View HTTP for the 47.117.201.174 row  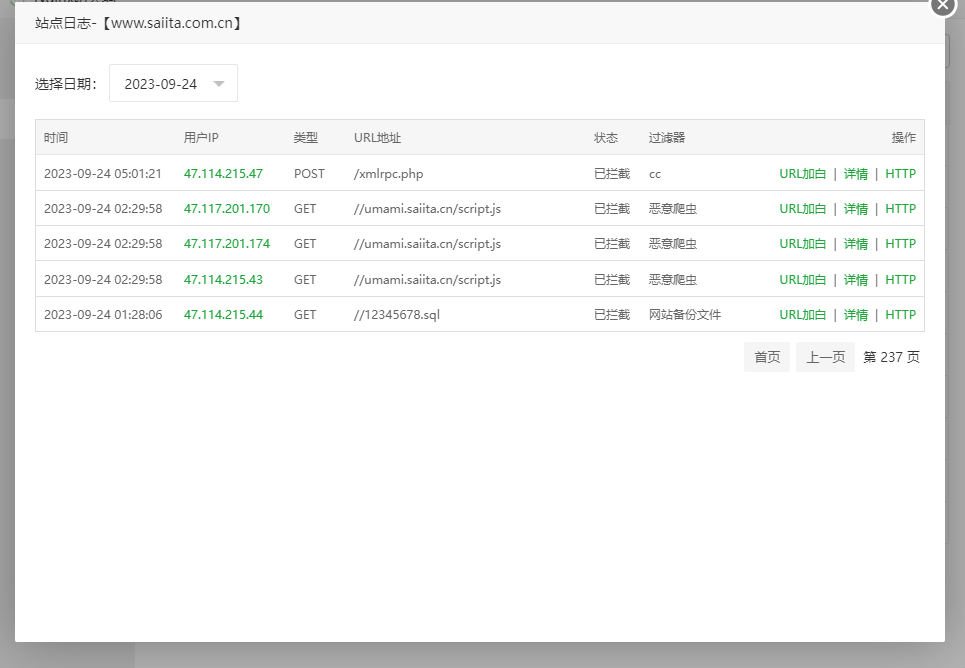click(x=900, y=244)
